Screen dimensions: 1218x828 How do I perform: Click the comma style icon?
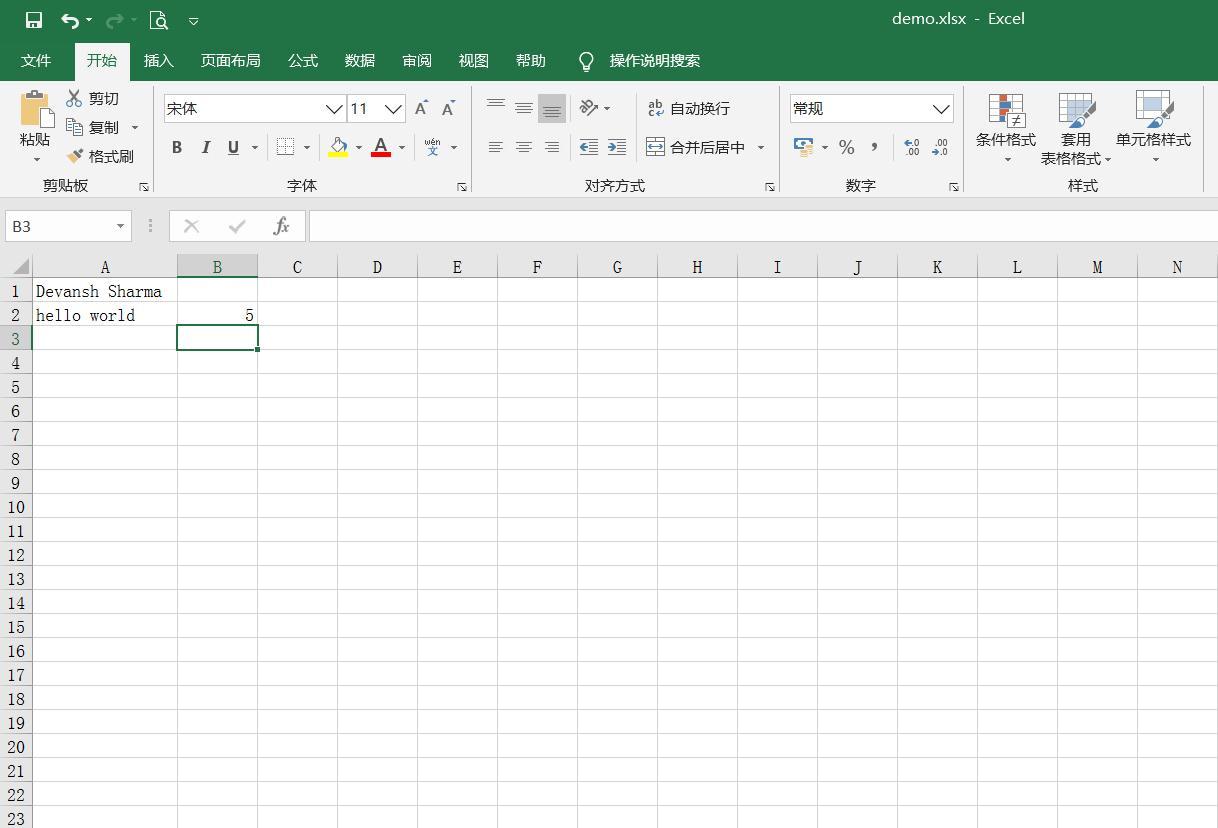pyautogui.click(x=873, y=147)
